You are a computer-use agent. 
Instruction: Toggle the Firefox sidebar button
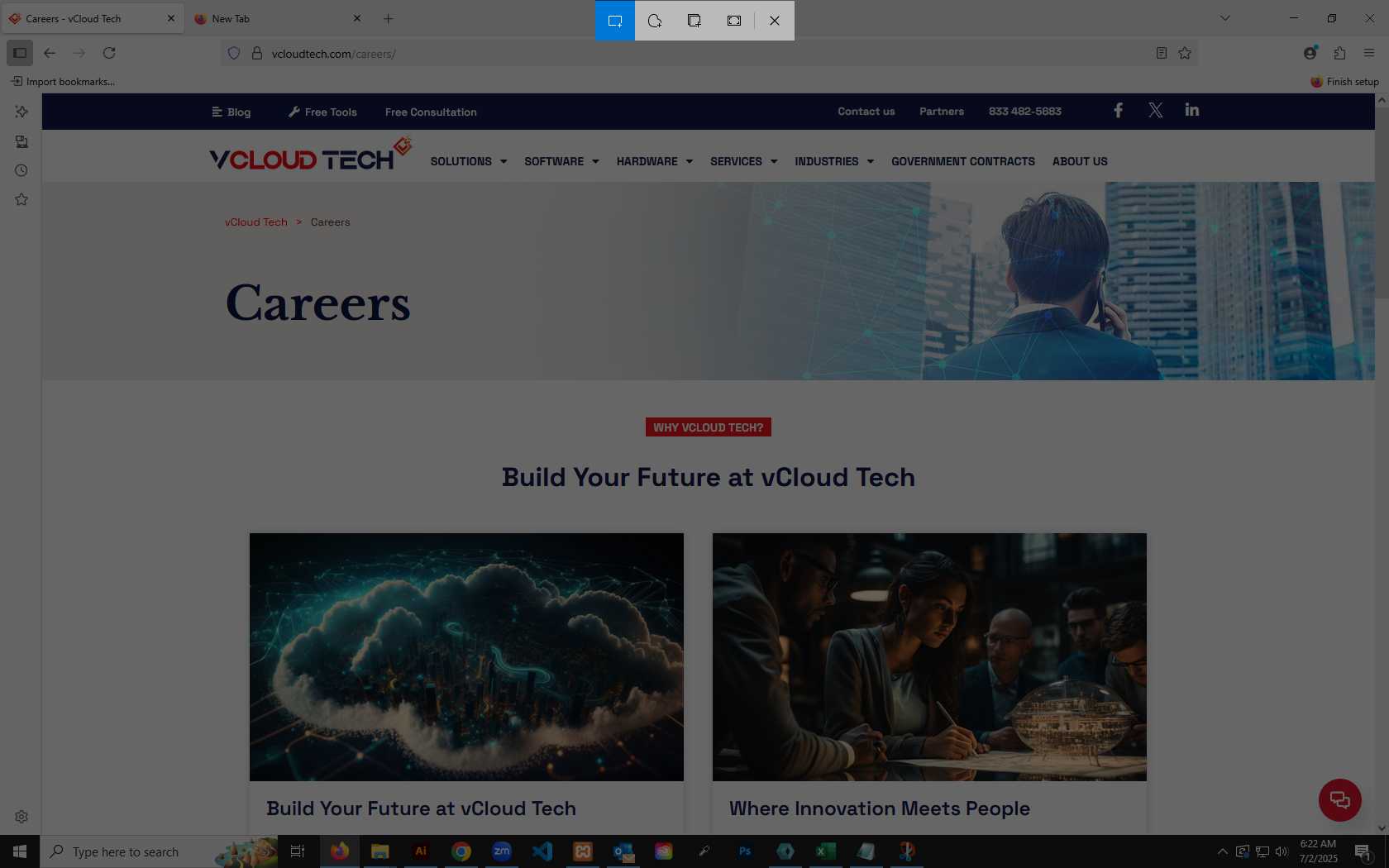point(20,53)
